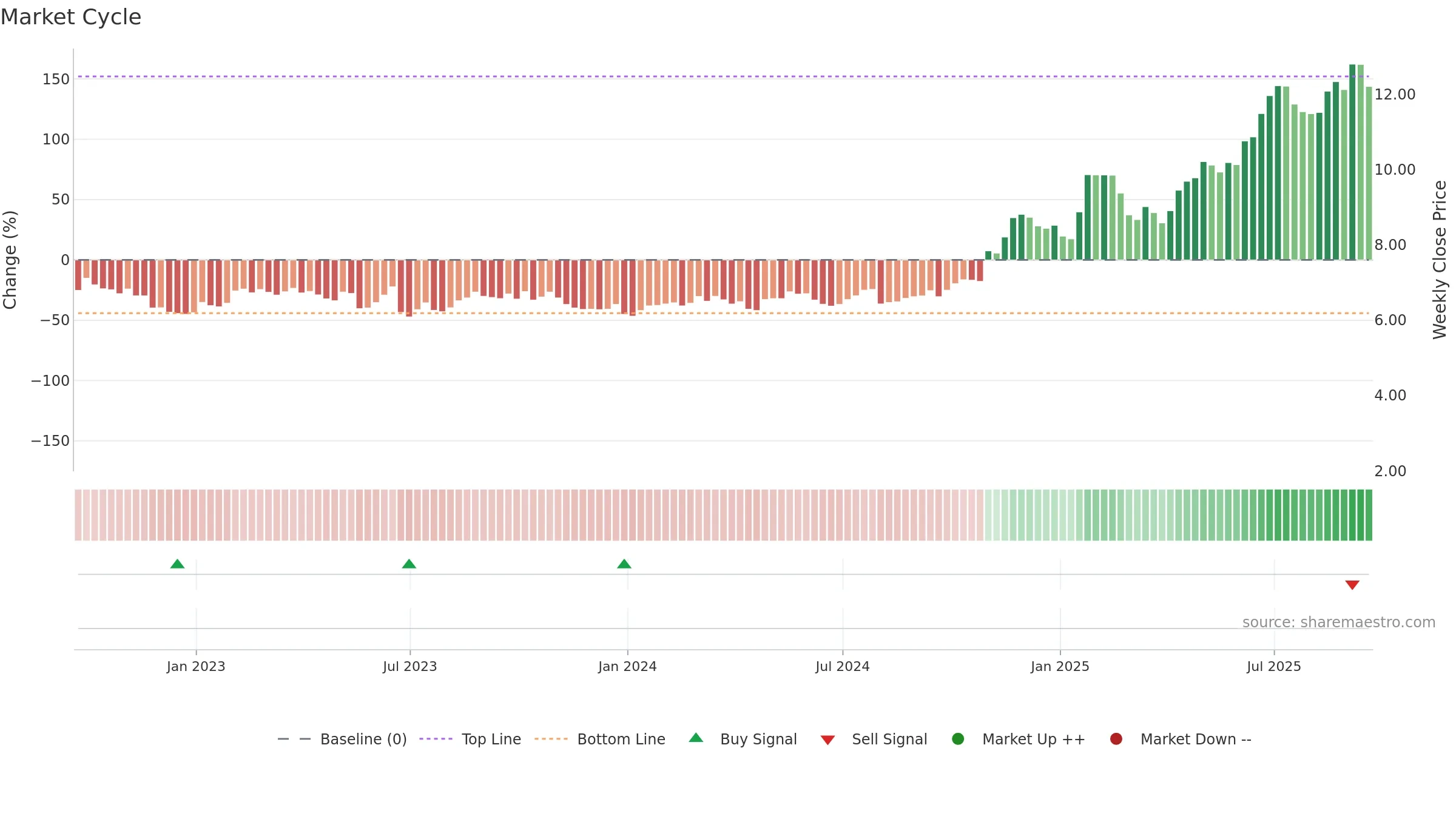This screenshot has height=819, width=1456.
Task: Click the orange dotted Bottom Line legend sample
Action: [551, 739]
